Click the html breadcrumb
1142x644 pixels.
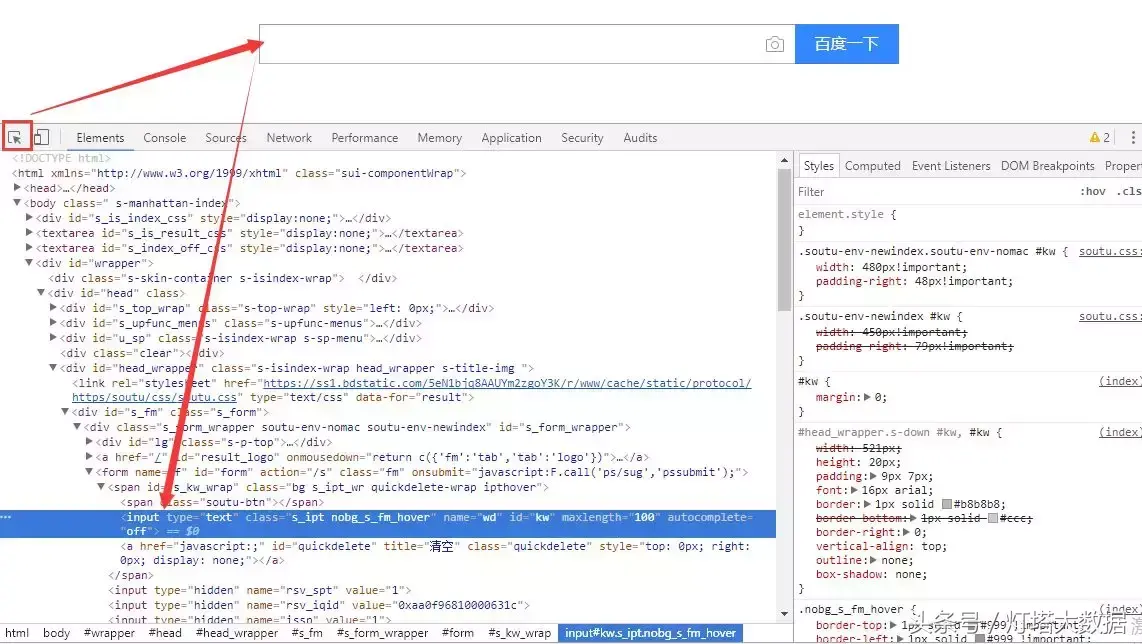(x=17, y=633)
